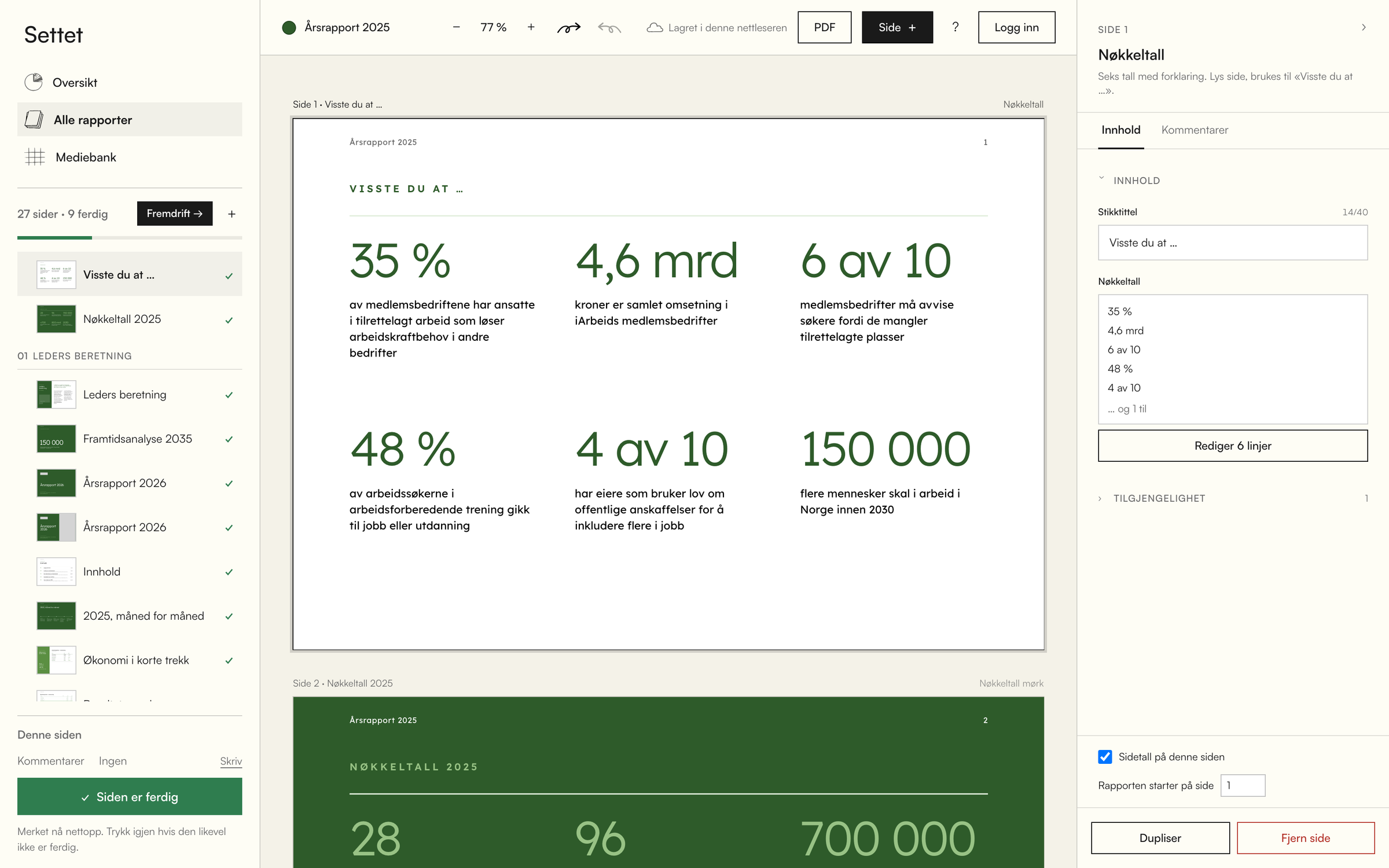
Task: Click the green report status dot
Action: click(289, 27)
